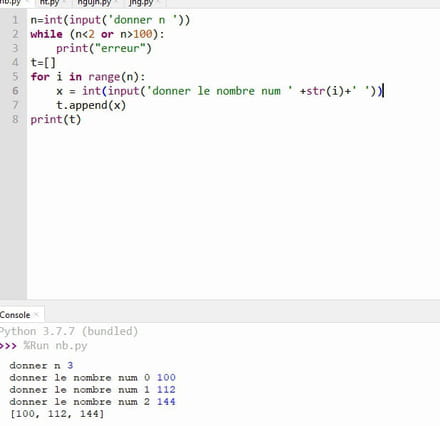The width and height of the screenshot is (440, 426).
Task: Open the ngujn.py editor tab
Action: [94, 3]
